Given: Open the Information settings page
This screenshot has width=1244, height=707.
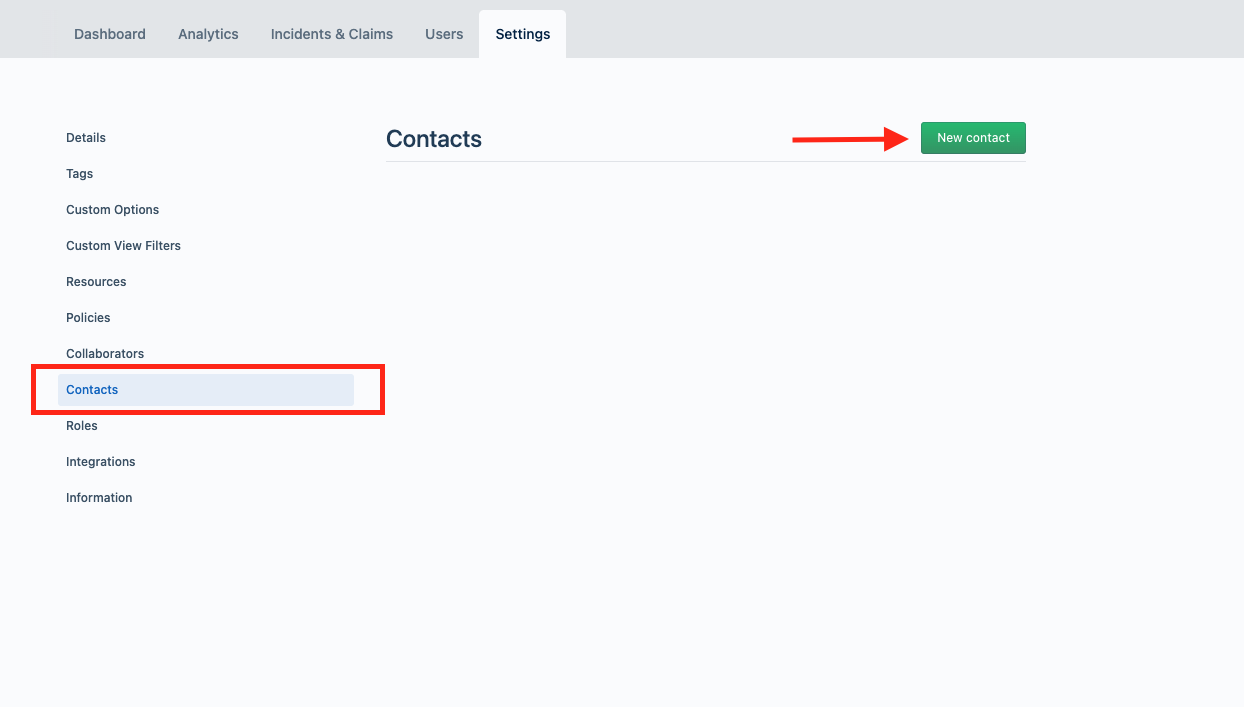Looking at the screenshot, I should [99, 498].
